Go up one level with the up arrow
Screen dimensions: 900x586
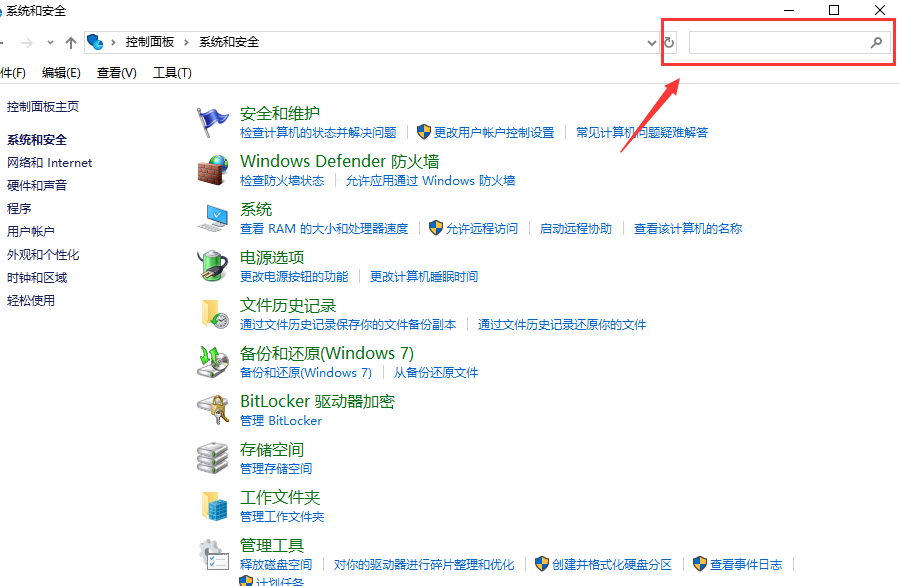[x=71, y=42]
